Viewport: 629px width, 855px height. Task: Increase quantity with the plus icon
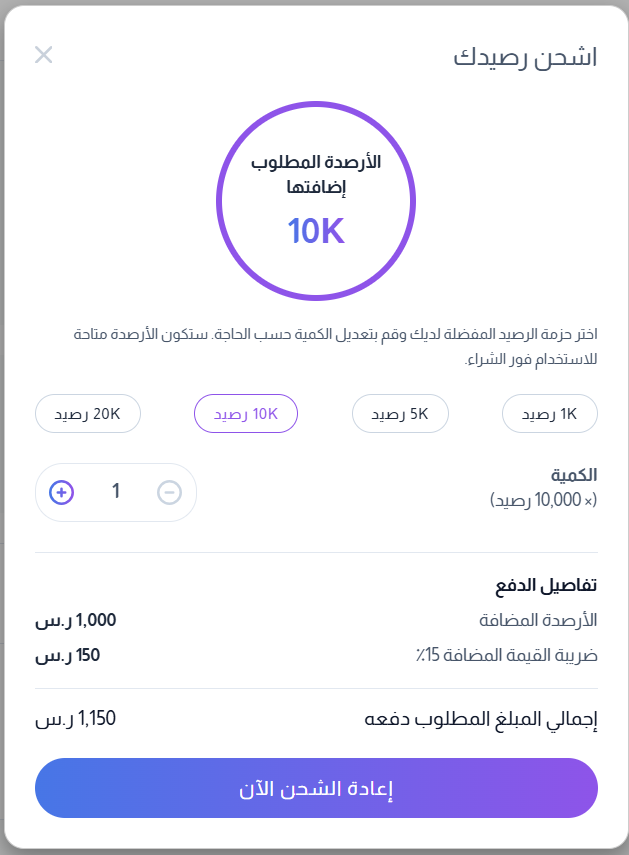[x=62, y=492]
